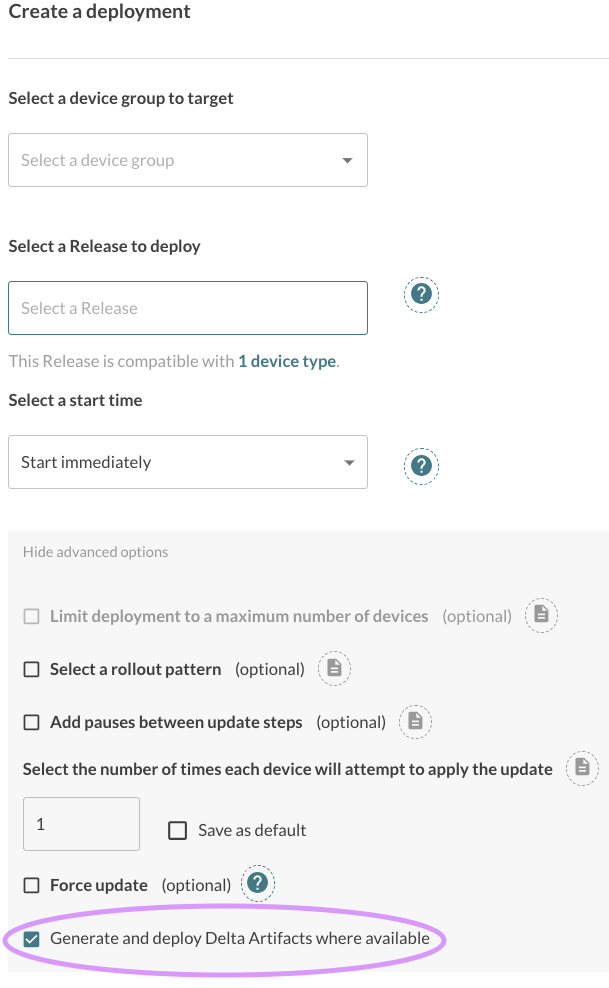
Task: Click help icon next to Release field
Action: pos(422,295)
